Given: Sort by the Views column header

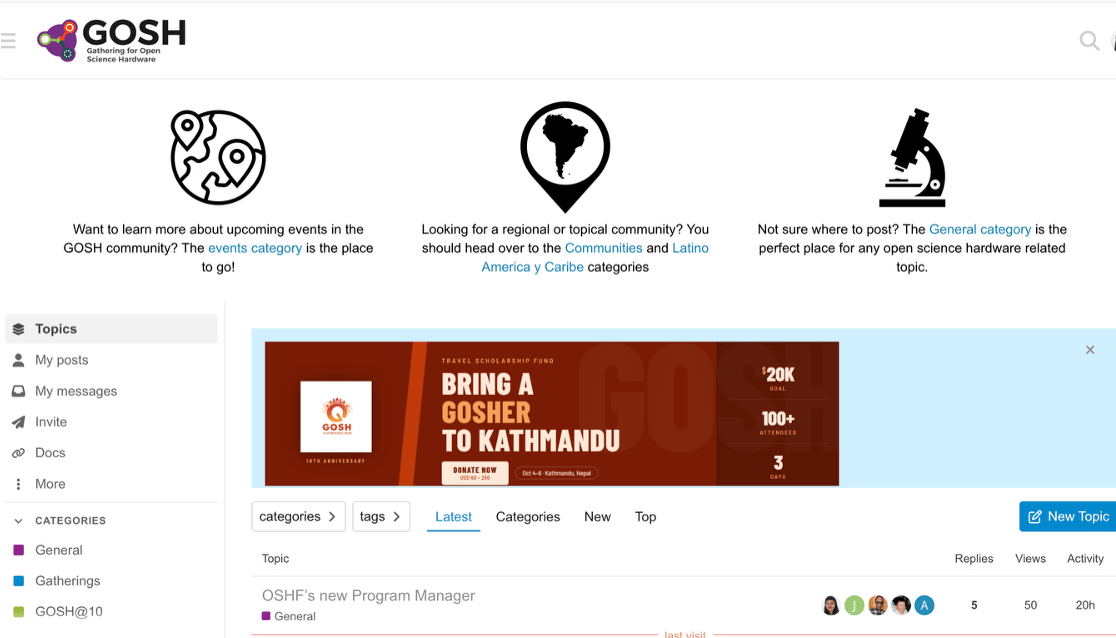Looking at the screenshot, I should pyautogui.click(x=1030, y=559).
